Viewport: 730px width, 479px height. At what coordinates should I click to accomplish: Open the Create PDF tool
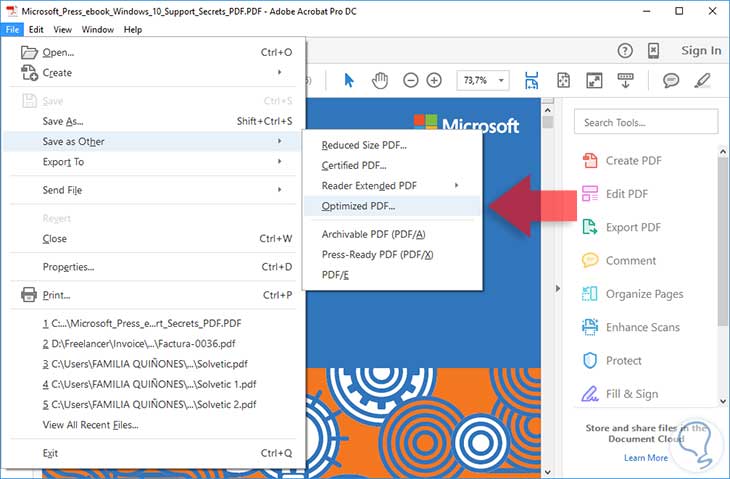click(x=622, y=161)
